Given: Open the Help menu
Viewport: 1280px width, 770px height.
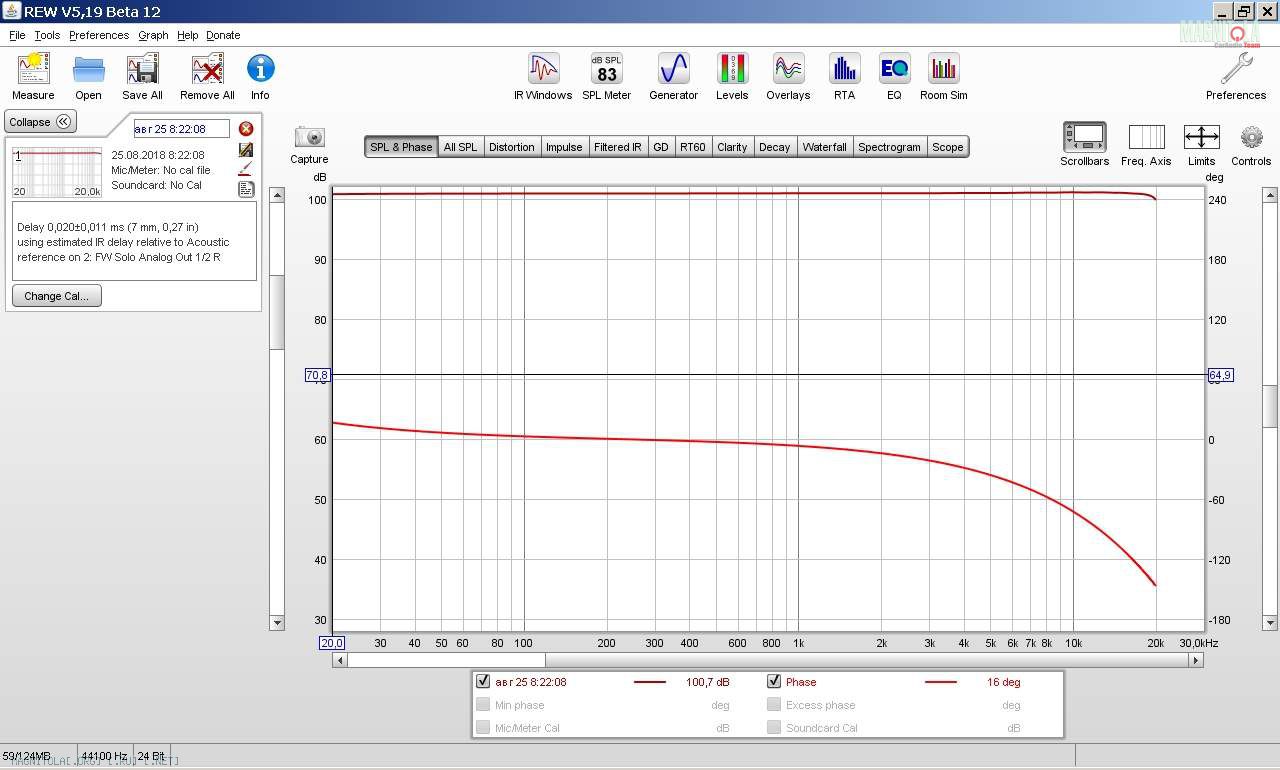Looking at the screenshot, I should tap(187, 35).
